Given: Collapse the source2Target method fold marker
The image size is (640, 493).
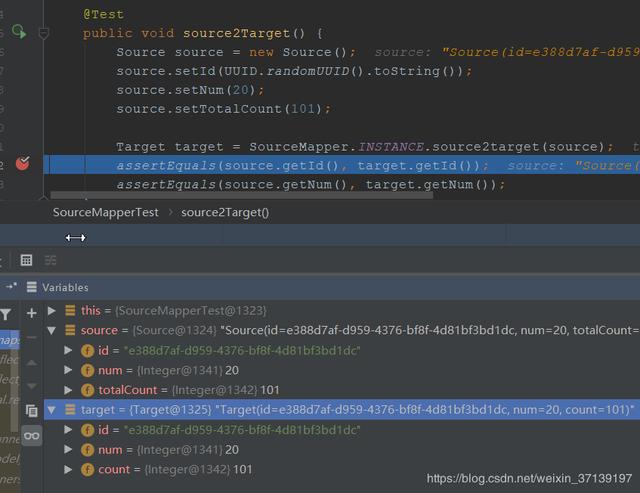Looking at the screenshot, I should tap(44, 33).
